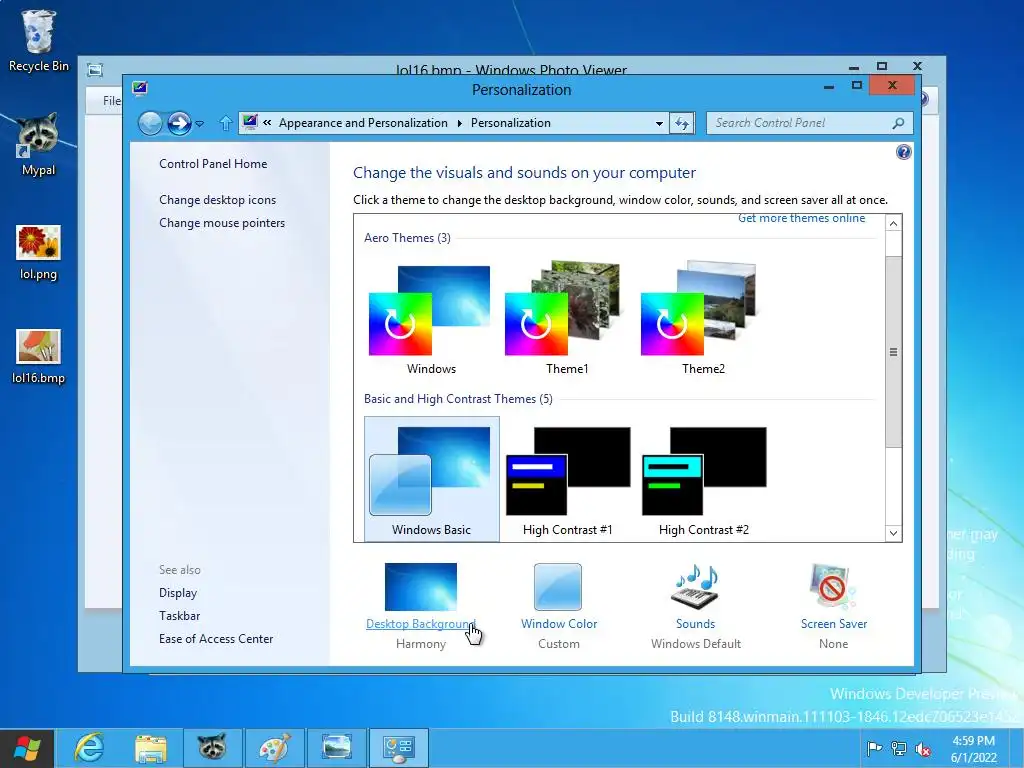Click the Desktop Background preview icon
1024x768 pixels.
421,586
